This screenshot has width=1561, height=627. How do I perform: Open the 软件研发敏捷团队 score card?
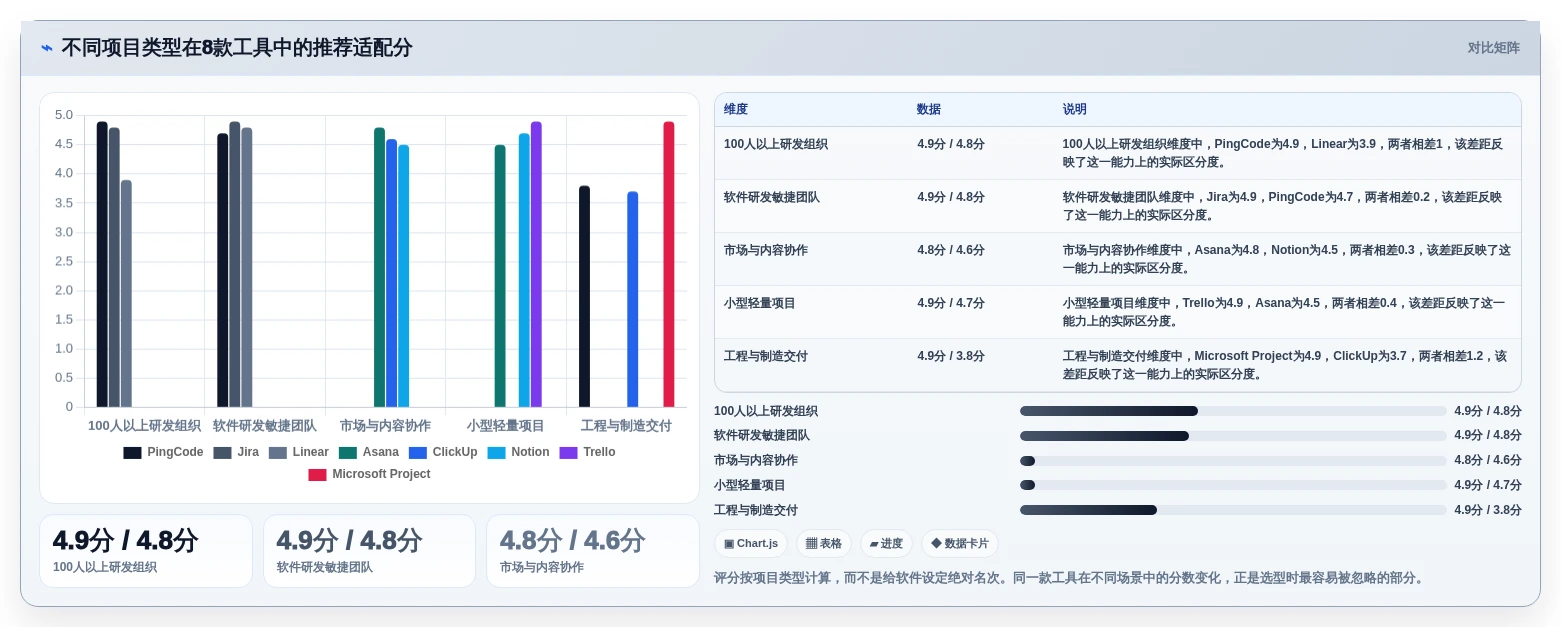click(x=369, y=551)
